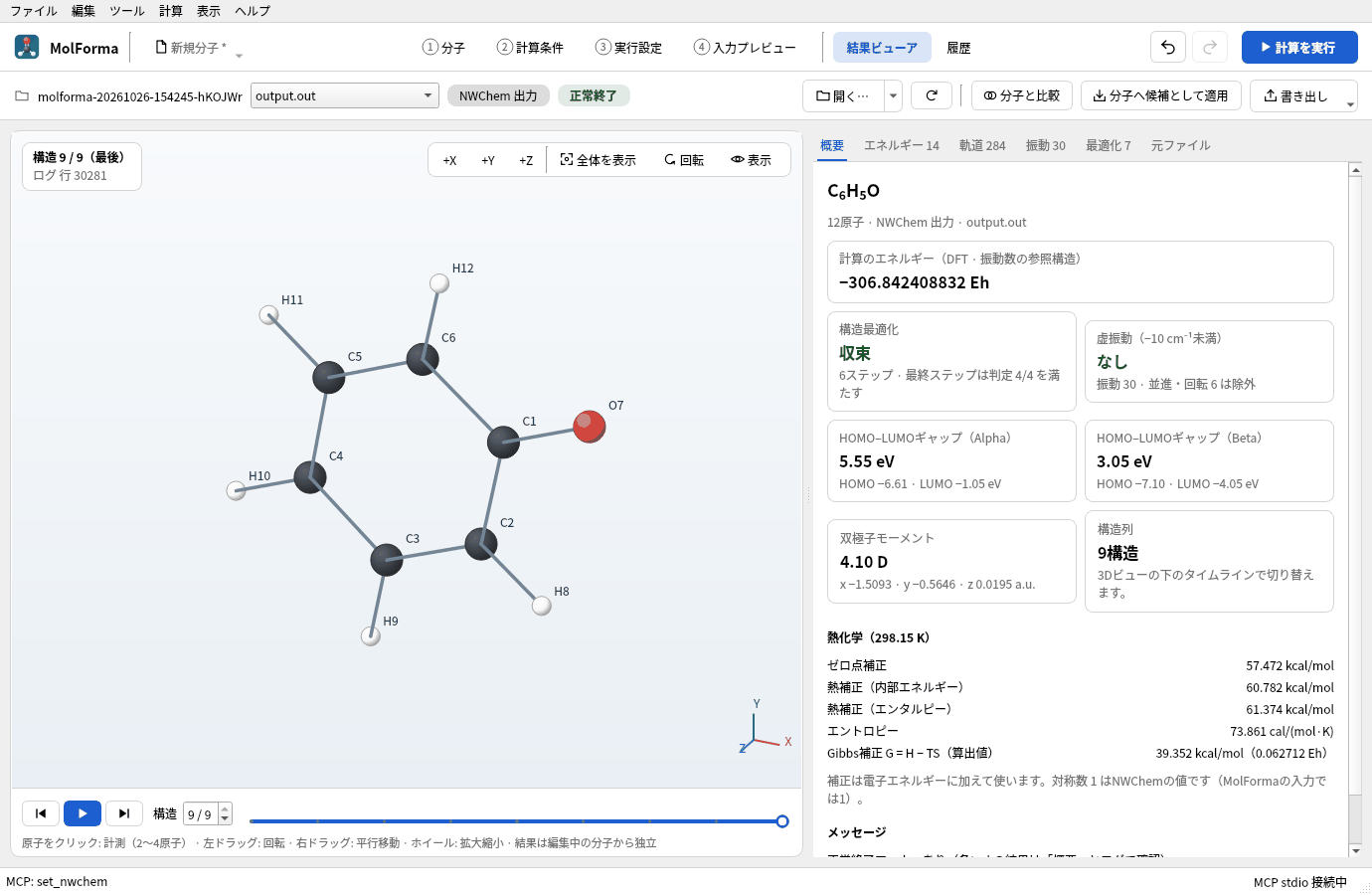The image size is (1372, 895).
Task: Click the folder icon beside molforma-20261026 path
Action: (22, 96)
